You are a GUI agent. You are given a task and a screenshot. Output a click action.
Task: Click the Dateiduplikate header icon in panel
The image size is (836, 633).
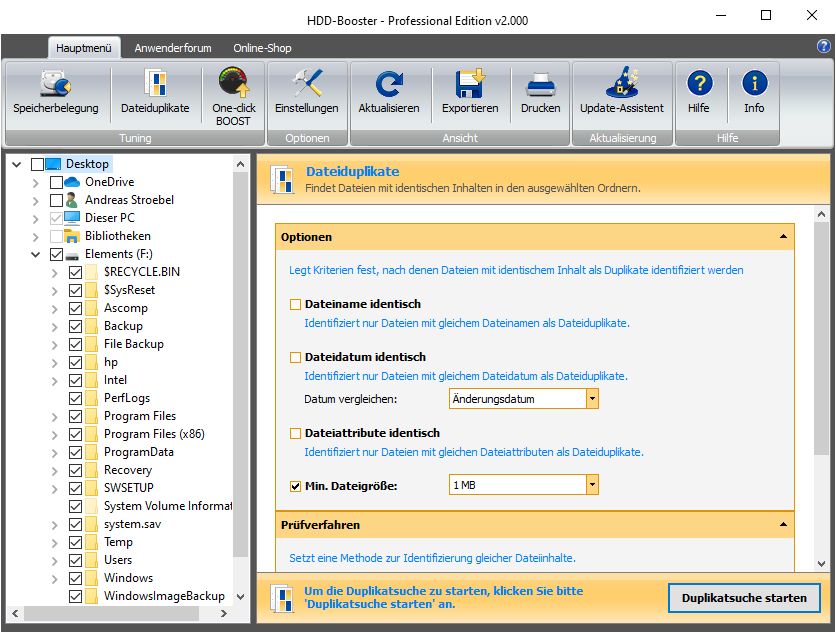click(x=282, y=180)
